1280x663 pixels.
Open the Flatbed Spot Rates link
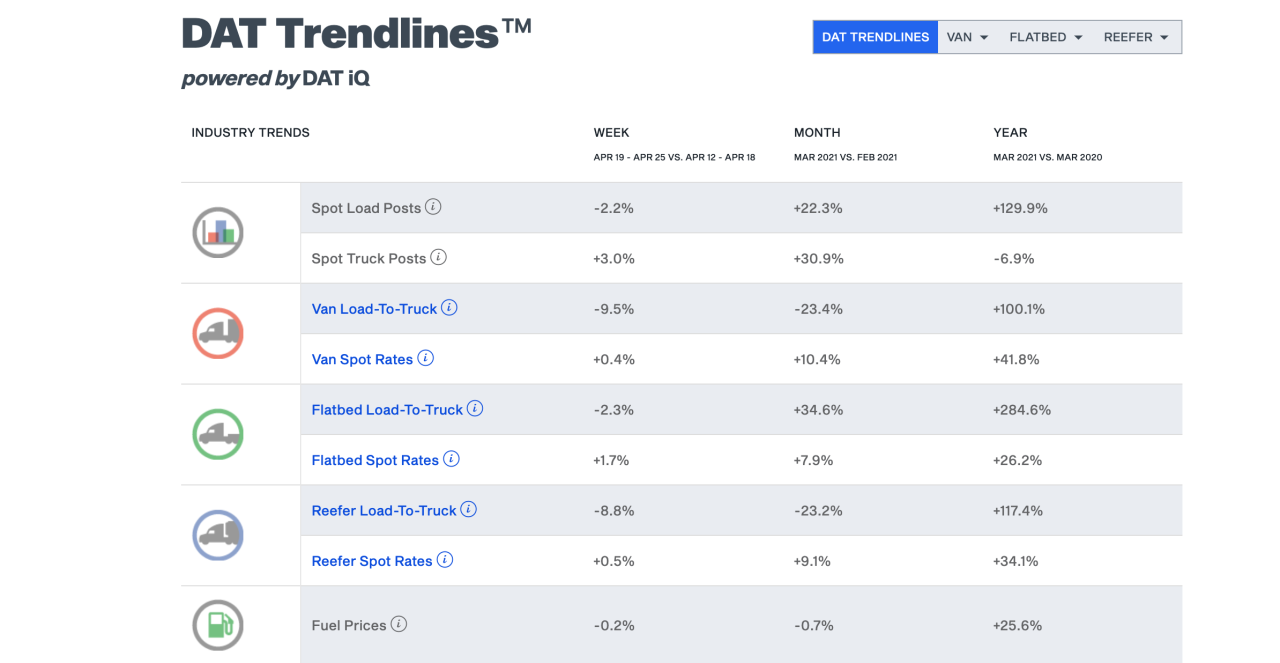(375, 460)
